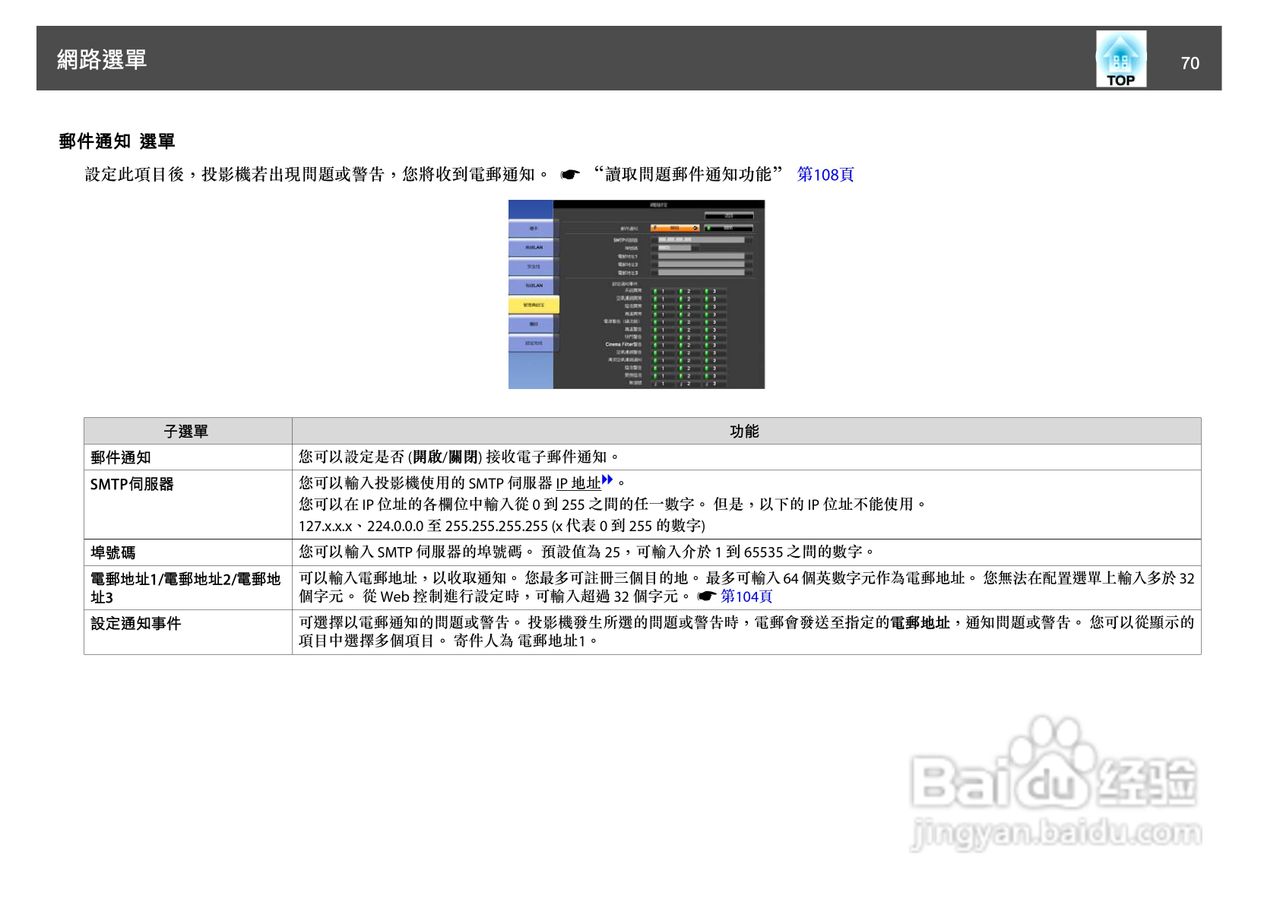Check address 1 for the Cinema Filter警告 event
1280x905 pixels.
[x=656, y=344]
